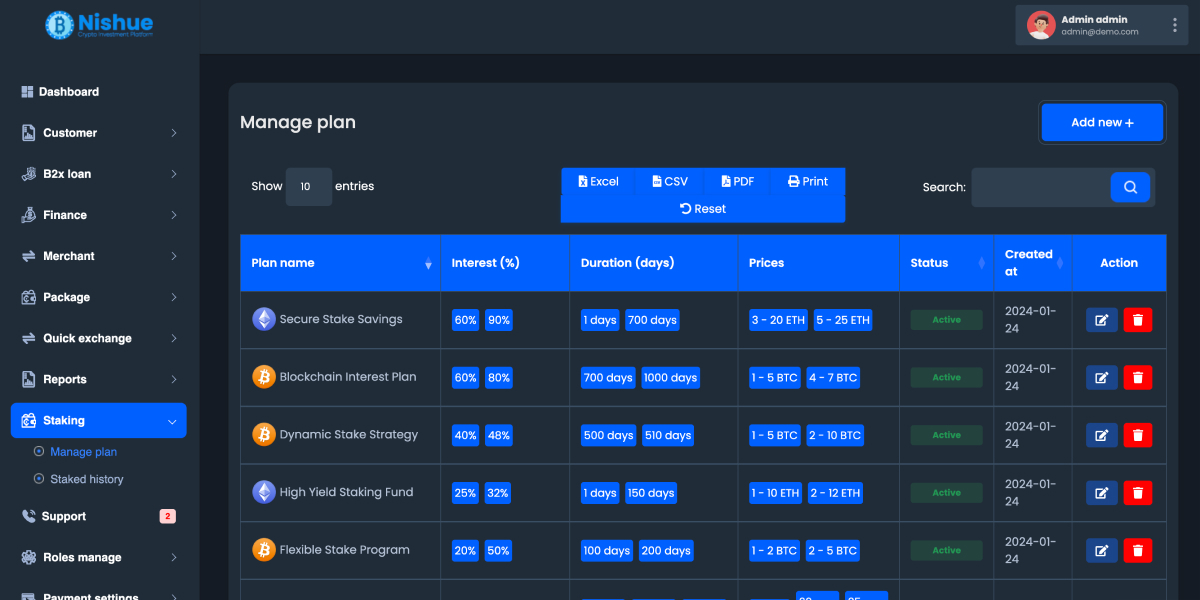This screenshot has width=1200, height=600.
Task: Open the Support menu item
Action: click(64, 517)
